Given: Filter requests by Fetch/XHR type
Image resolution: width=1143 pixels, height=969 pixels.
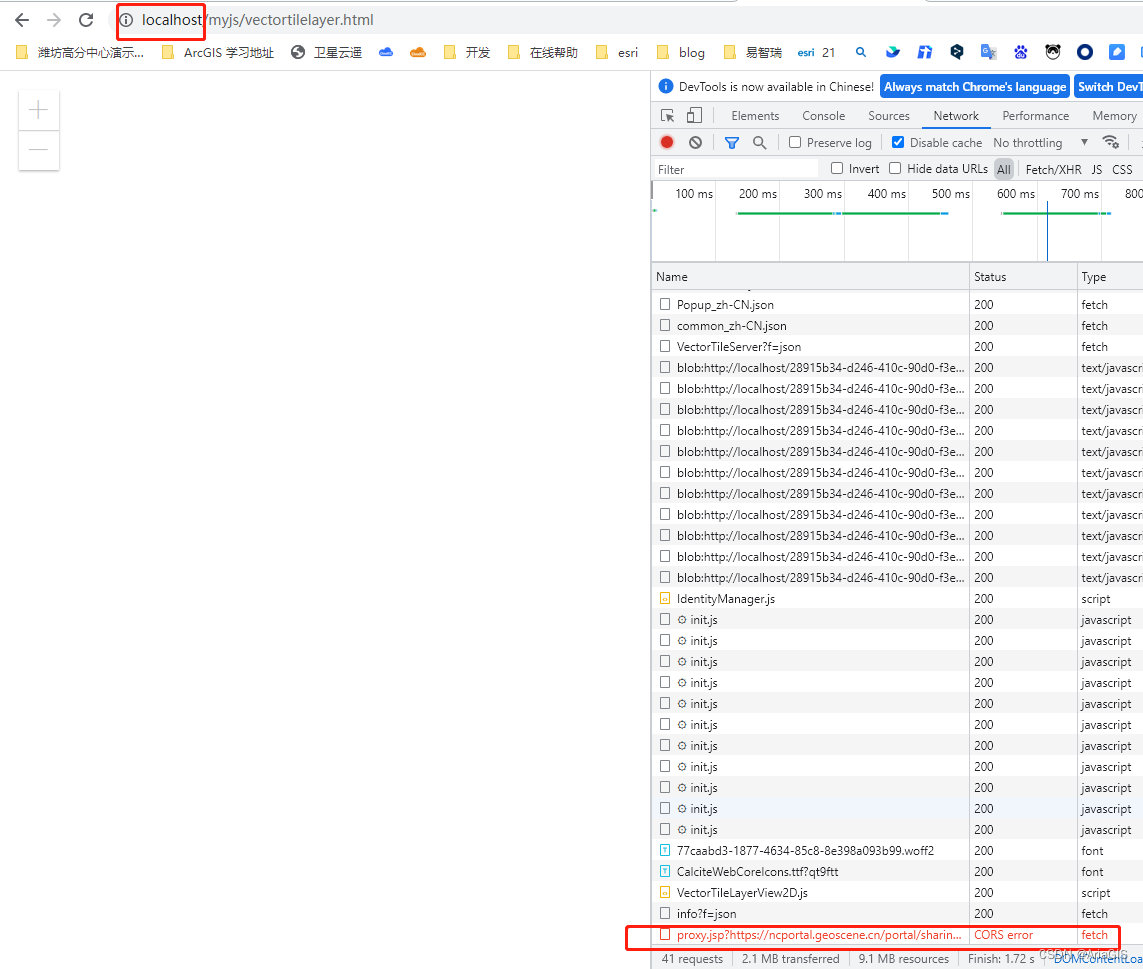Looking at the screenshot, I should [1053, 169].
